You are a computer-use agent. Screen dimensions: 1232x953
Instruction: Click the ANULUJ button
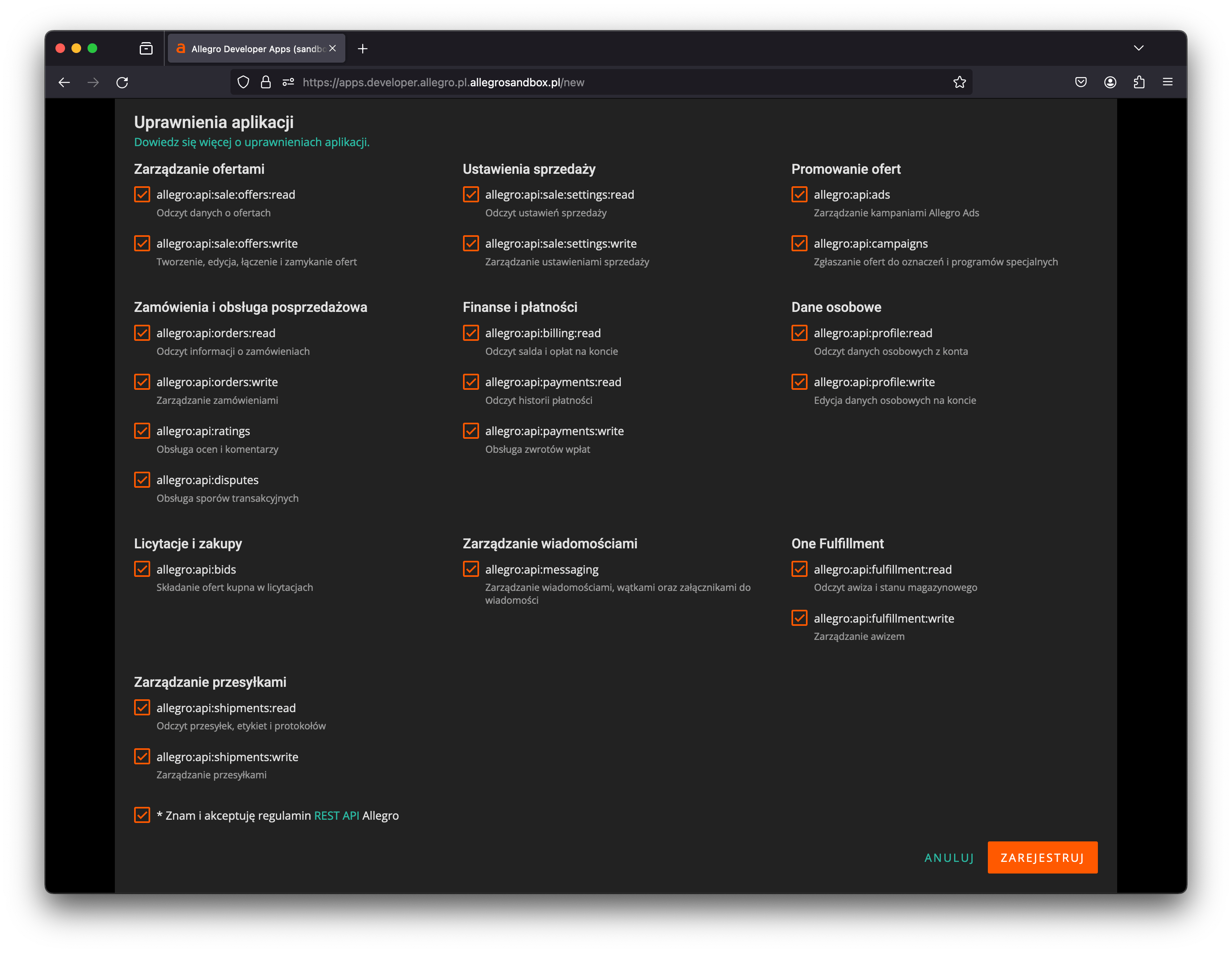point(949,858)
